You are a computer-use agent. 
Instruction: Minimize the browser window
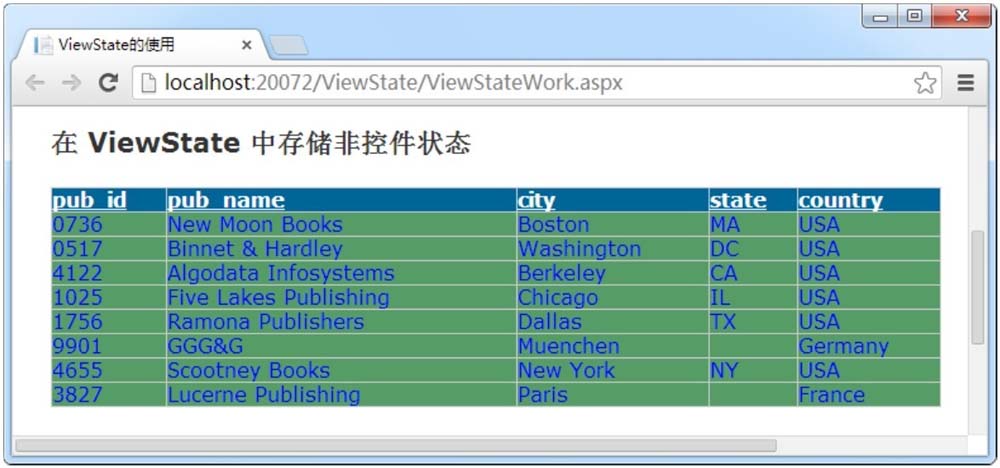[x=881, y=16]
